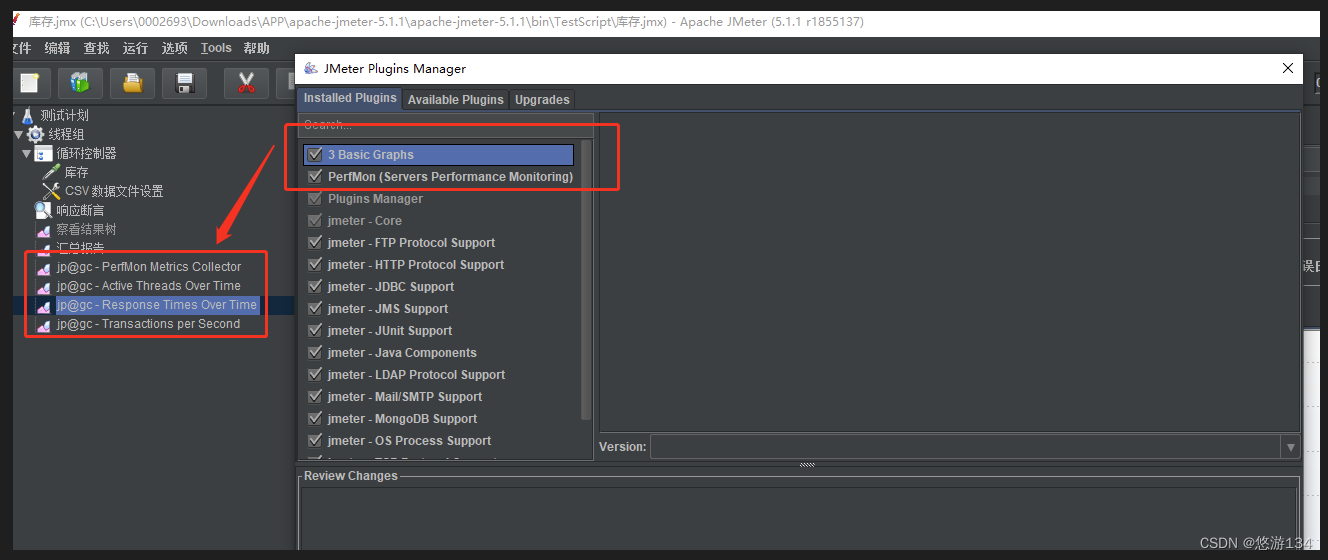Screen dimensions: 1328x560
Task: Click the plugin list vertical scrollbar
Action: 587,280
